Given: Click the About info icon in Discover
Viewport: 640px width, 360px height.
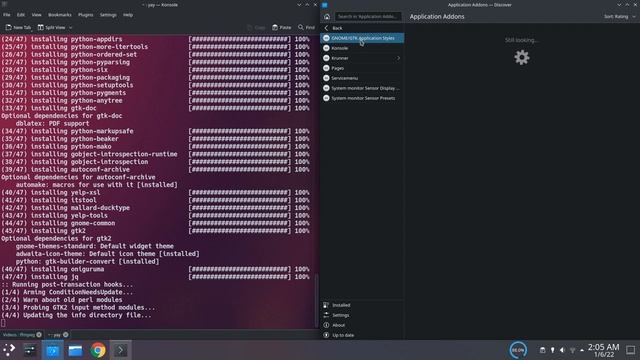Looking at the screenshot, I should [326, 325].
